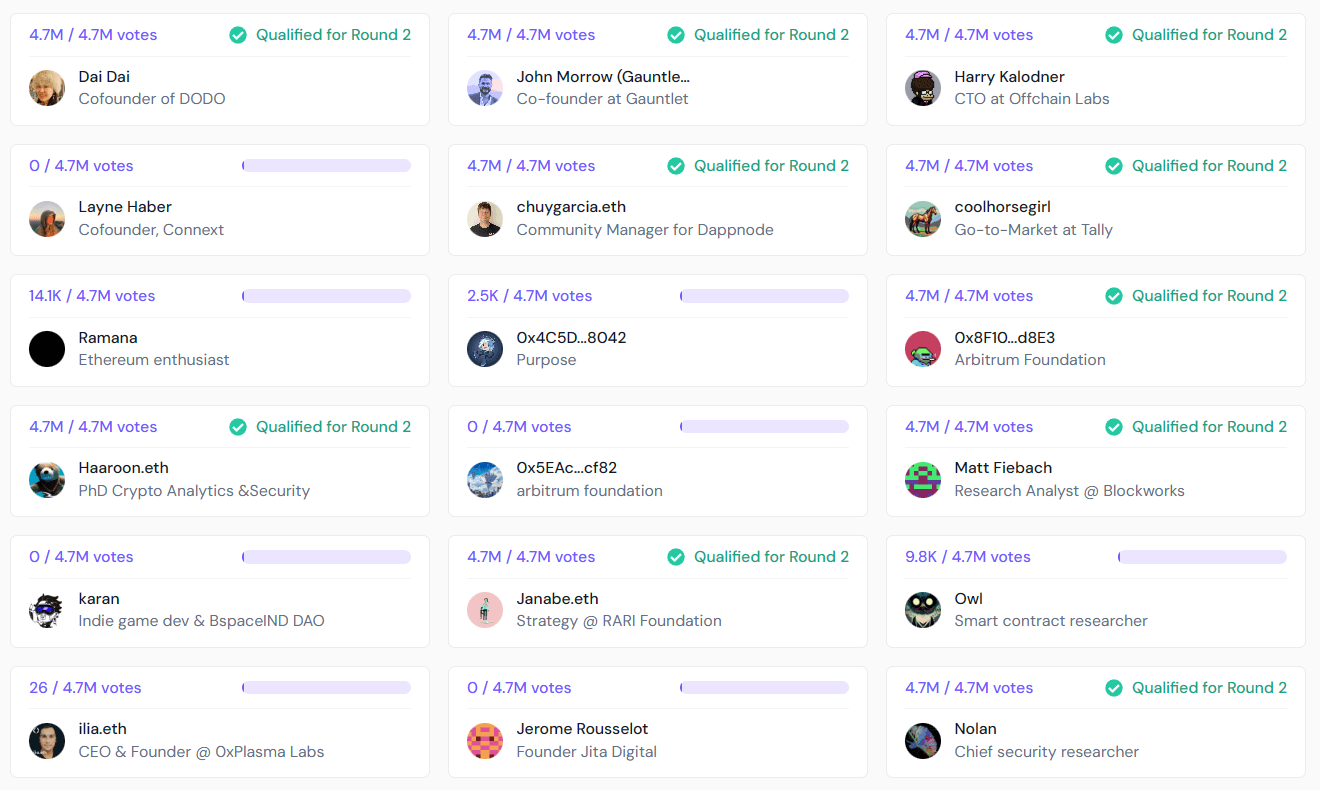This screenshot has width=1320, height=790.
Task: Click Jerome Rousselot's colorful avatar
Action: 484,741
